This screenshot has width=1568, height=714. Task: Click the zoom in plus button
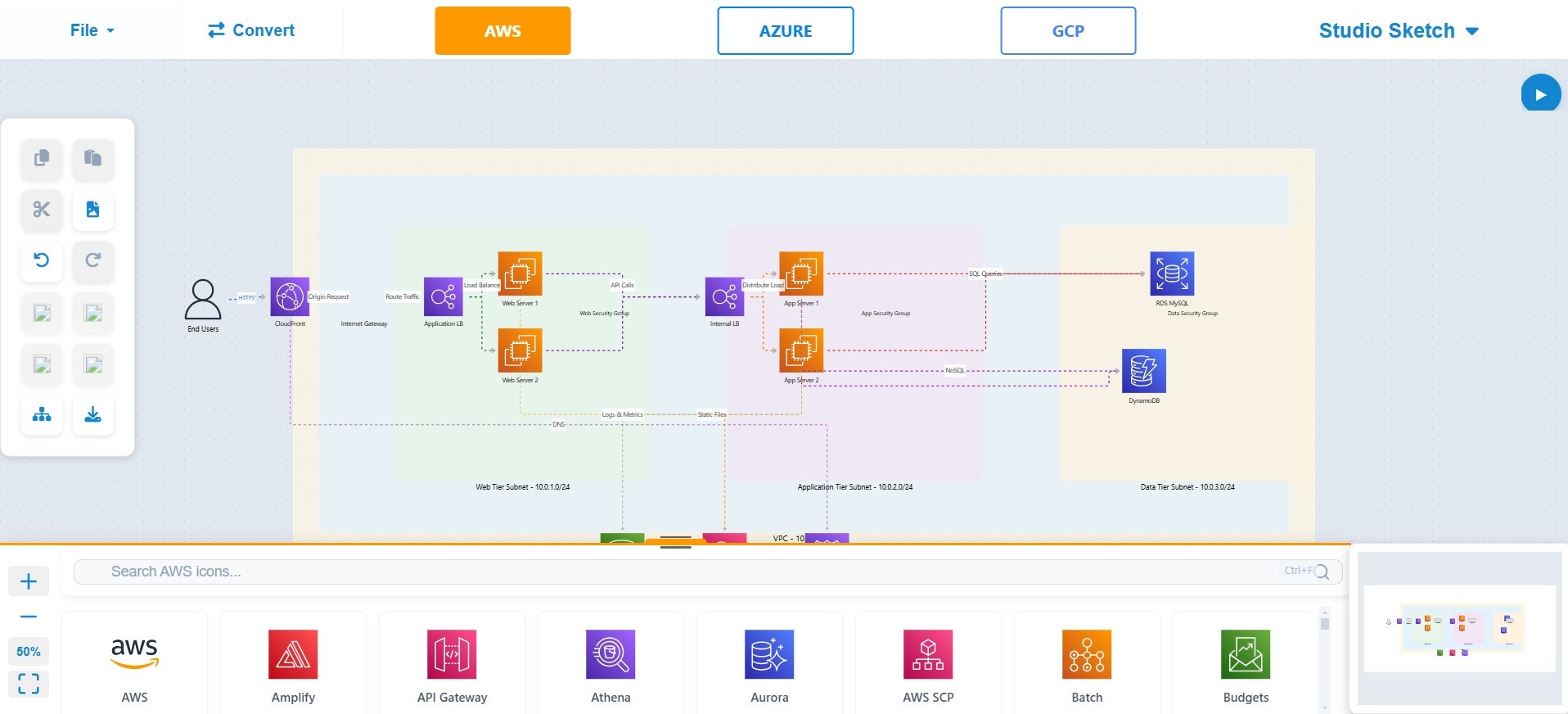coord(29,581)
